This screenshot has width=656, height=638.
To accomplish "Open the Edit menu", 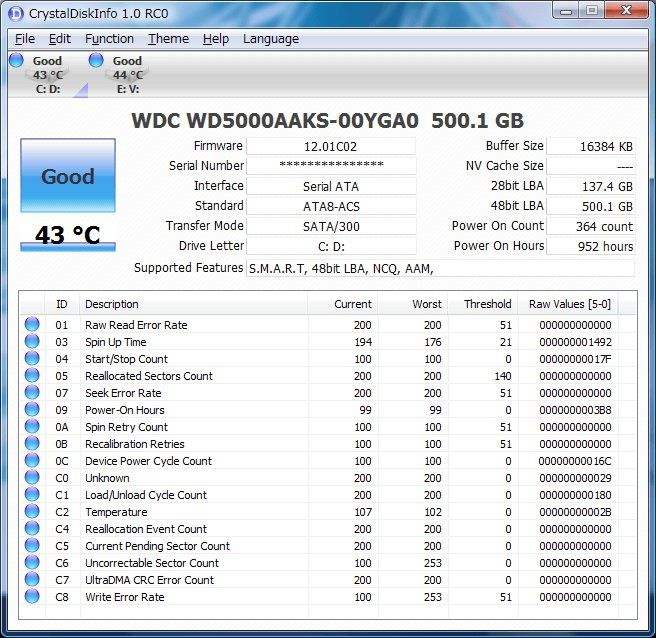I will (x=60, y=39).
